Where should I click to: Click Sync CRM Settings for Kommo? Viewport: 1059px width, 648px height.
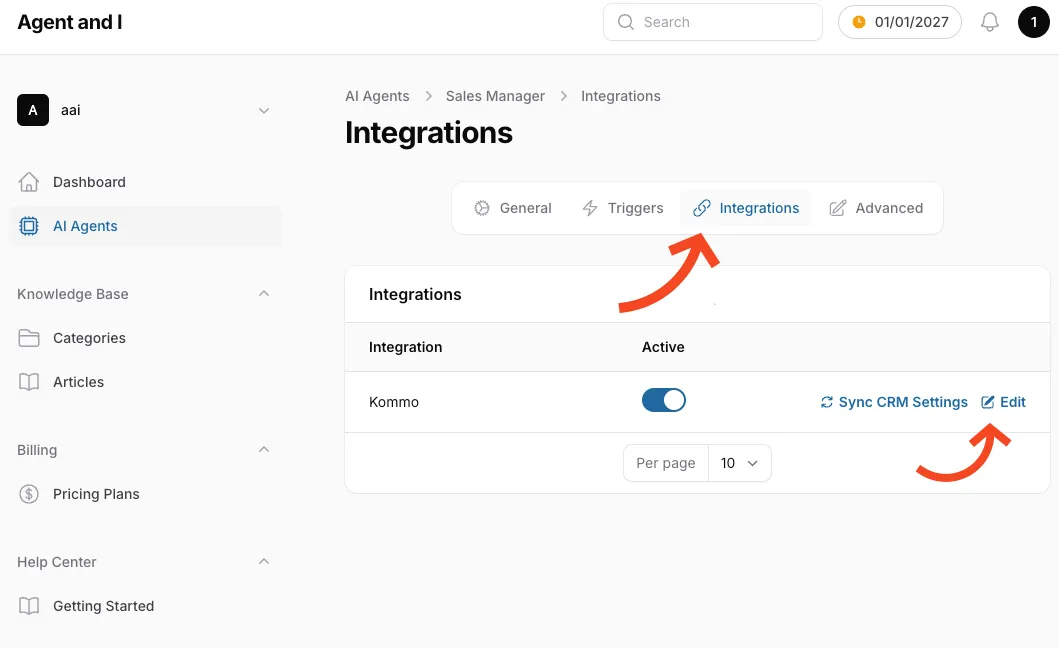pos(894,402)
